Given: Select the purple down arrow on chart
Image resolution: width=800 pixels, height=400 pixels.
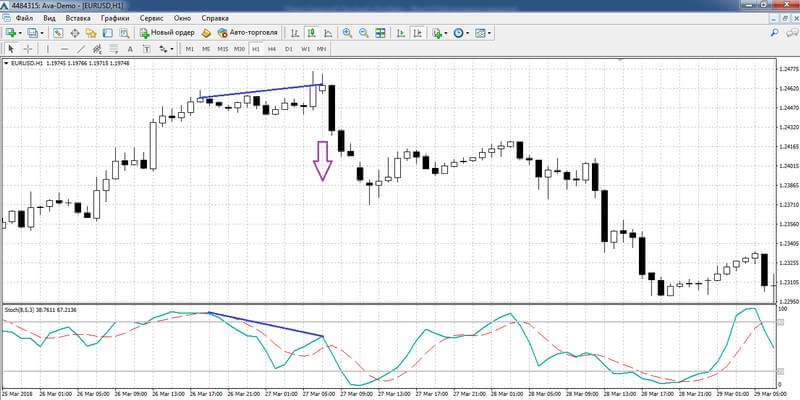Looking at the screenshot, I should click(322, 161).
